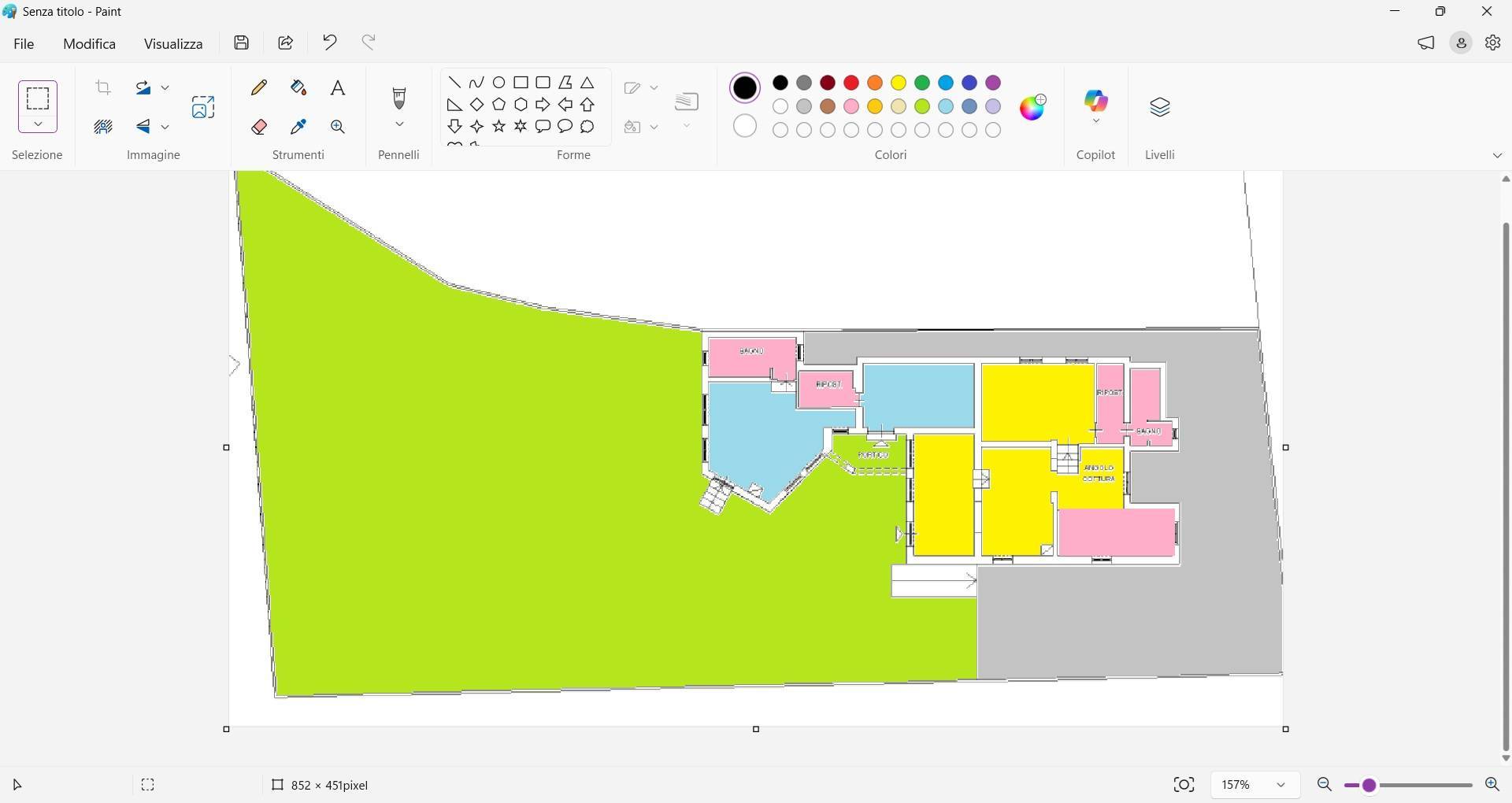Click the vertical scrollbar thumb
1512x803 pixels.
point(1506,487)
